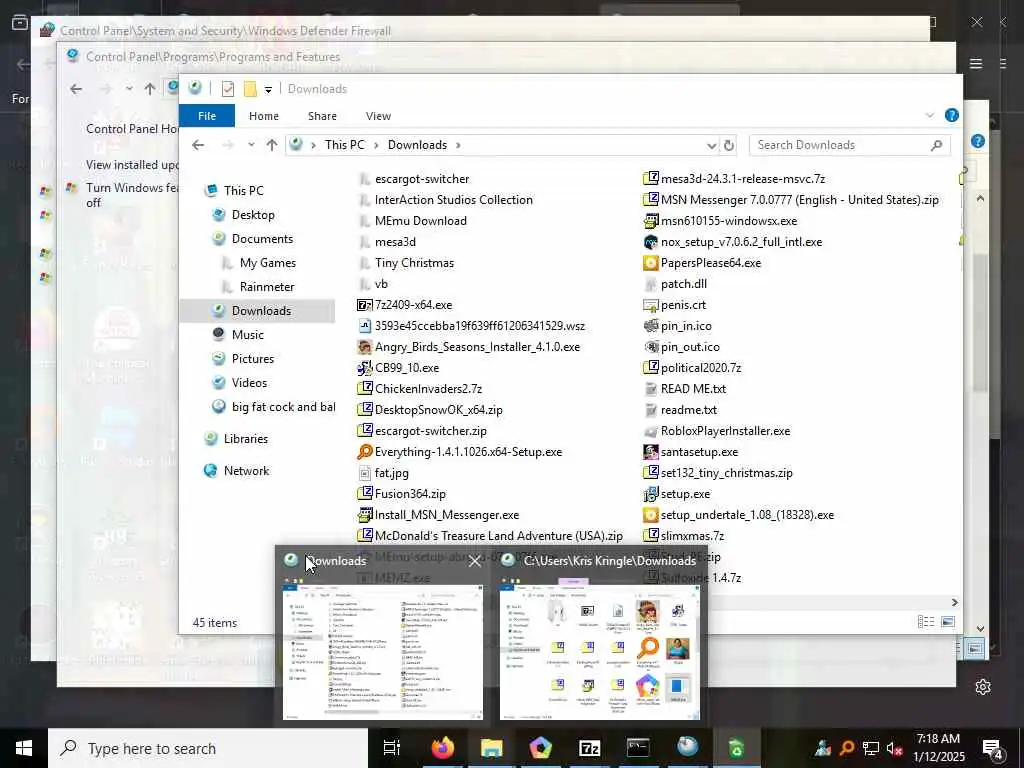
Task: Click the Properties quick access icon
Action: click(227, 89)
